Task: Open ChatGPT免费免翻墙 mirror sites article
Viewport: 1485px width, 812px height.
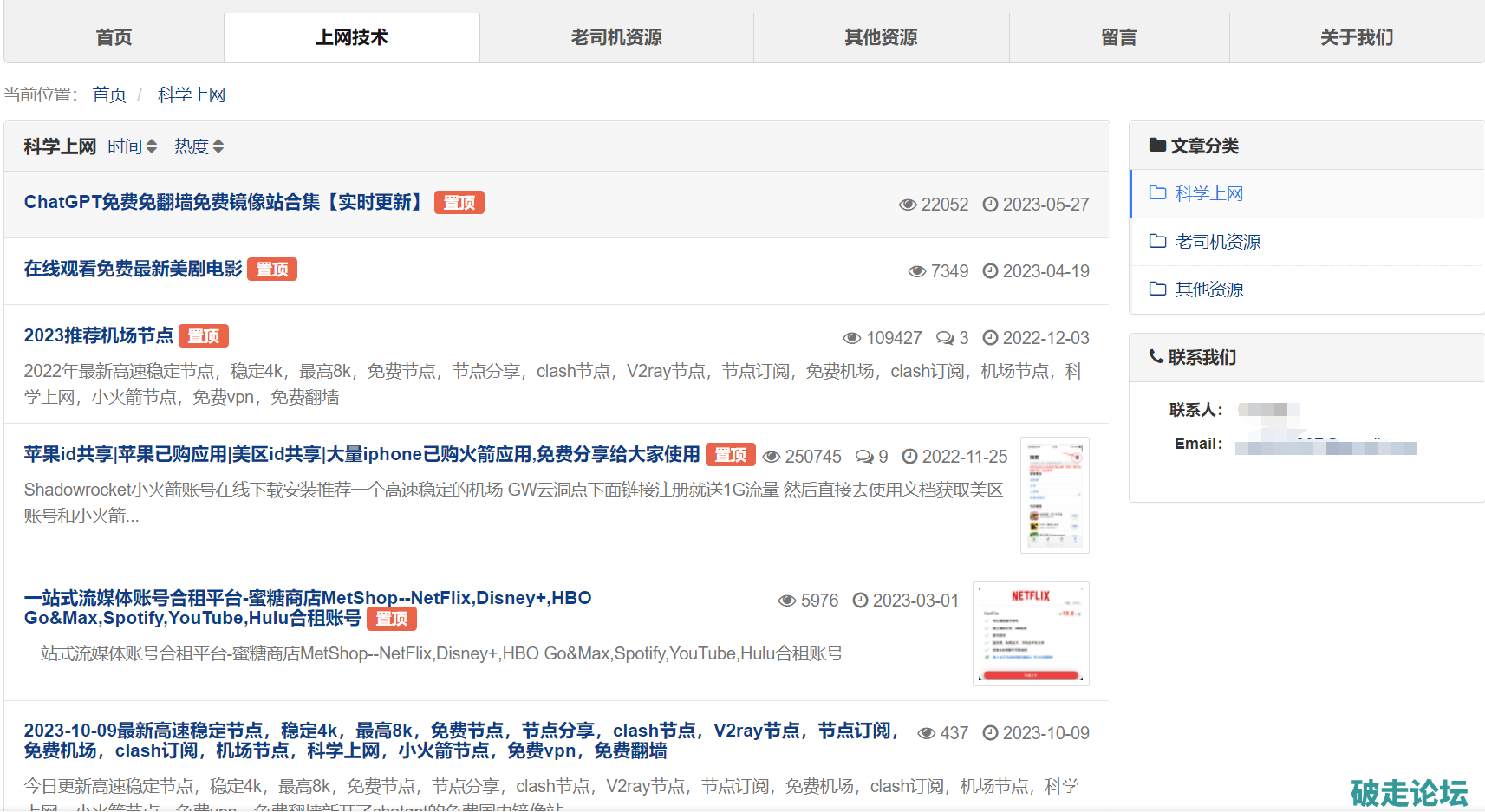Action: point(223,202)
